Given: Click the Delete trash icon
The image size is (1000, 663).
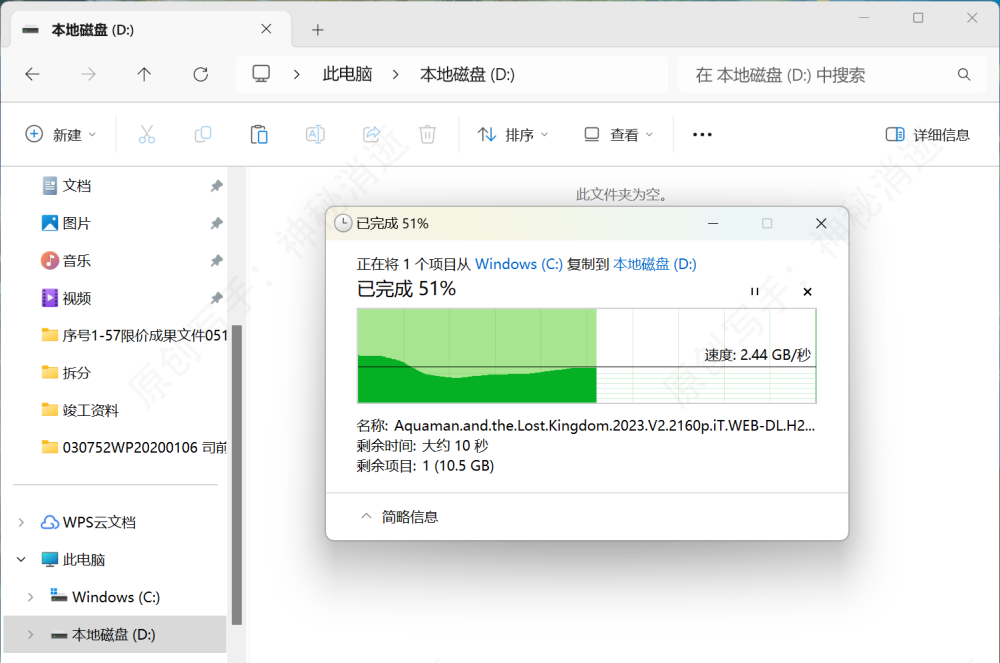Looking at the screenshot, I should [427, 135].
